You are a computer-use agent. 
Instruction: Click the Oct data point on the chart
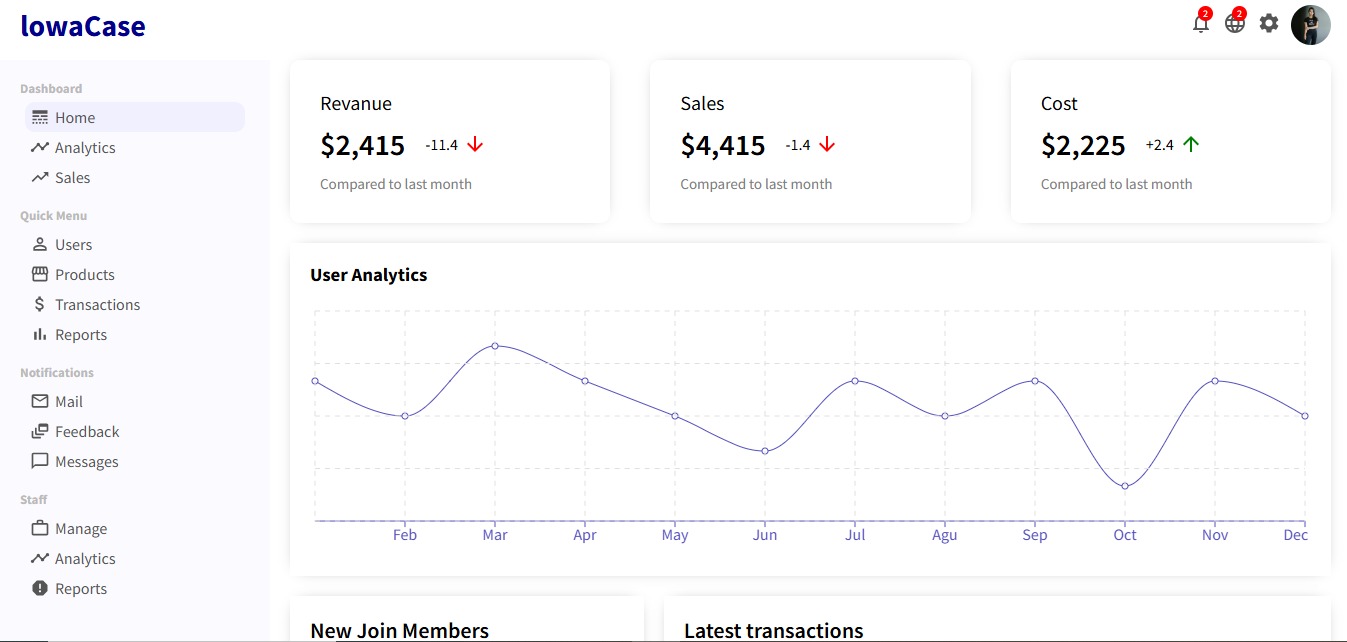tap(1125, 486)
